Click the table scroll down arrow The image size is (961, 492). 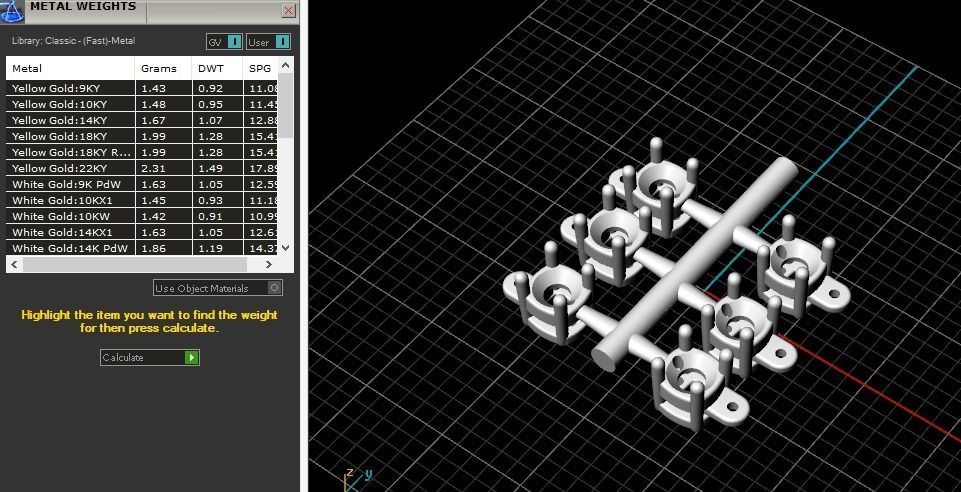click(x=286, y=248)
